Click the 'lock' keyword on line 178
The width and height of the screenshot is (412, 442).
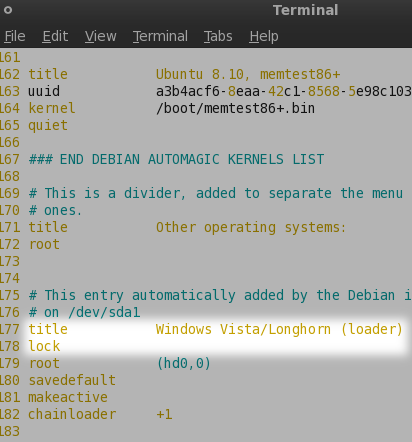44,346
